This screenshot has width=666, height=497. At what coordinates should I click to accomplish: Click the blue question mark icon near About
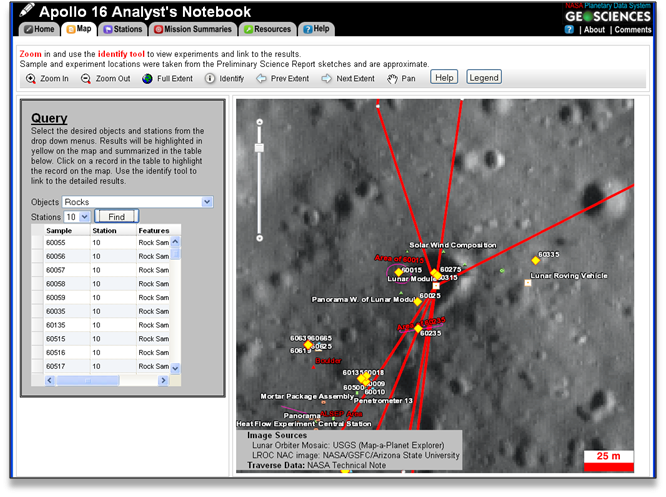point(569,29)
